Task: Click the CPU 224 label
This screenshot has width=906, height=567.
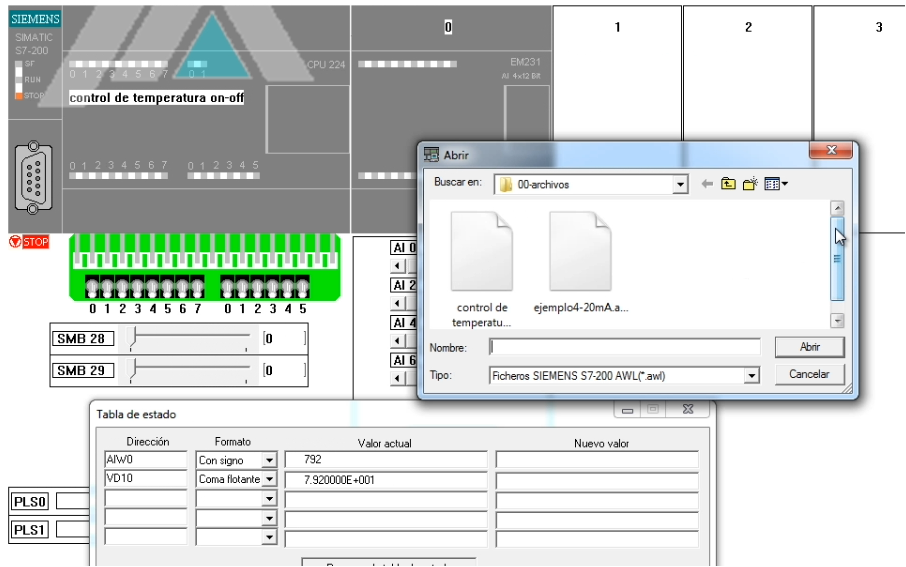Action: (x=326, y=65)
